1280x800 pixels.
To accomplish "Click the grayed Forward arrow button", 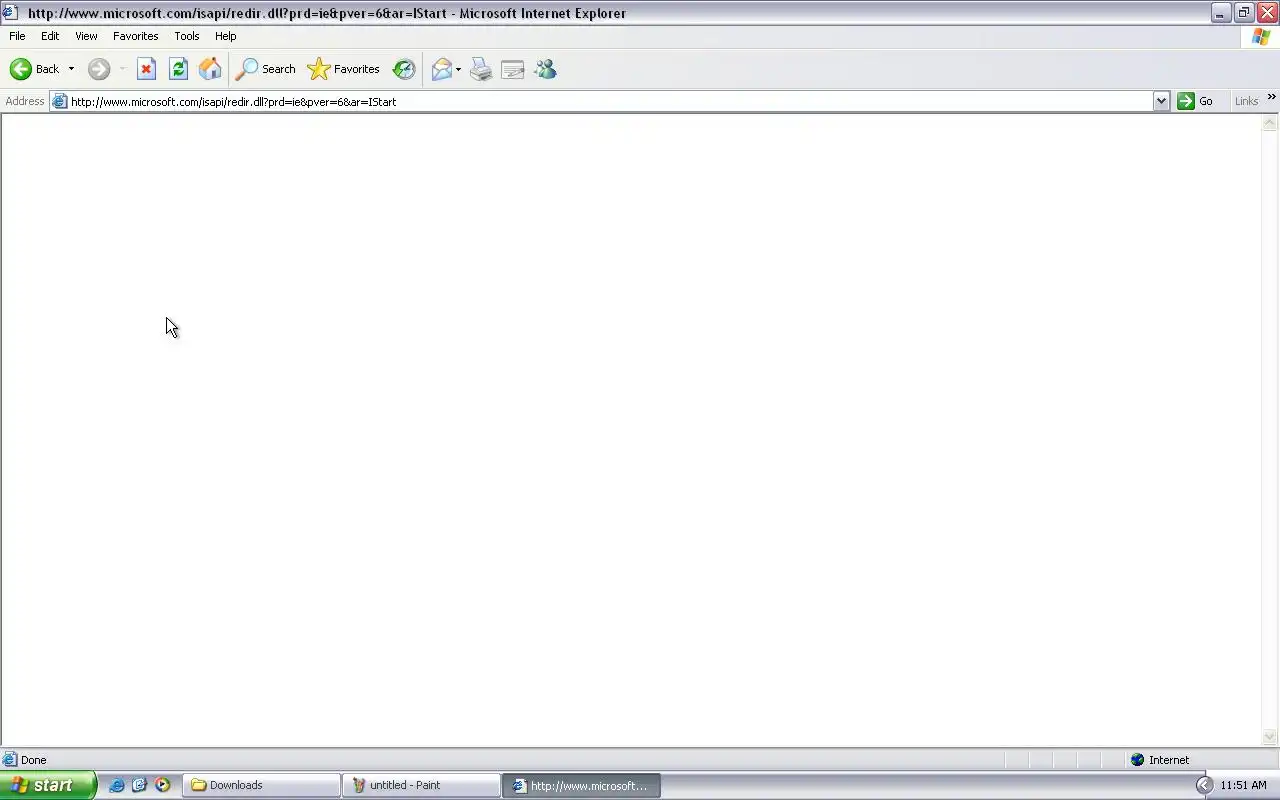I will [x=98, y=69].
